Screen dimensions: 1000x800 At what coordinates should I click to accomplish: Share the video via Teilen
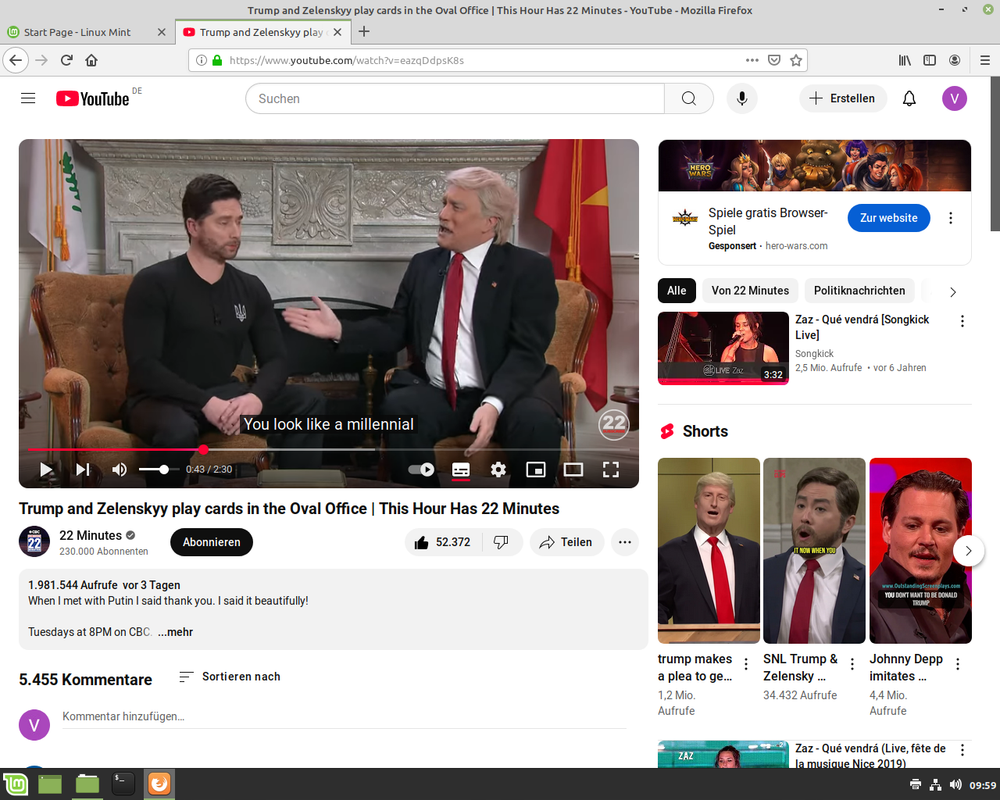tap(566, 542)
